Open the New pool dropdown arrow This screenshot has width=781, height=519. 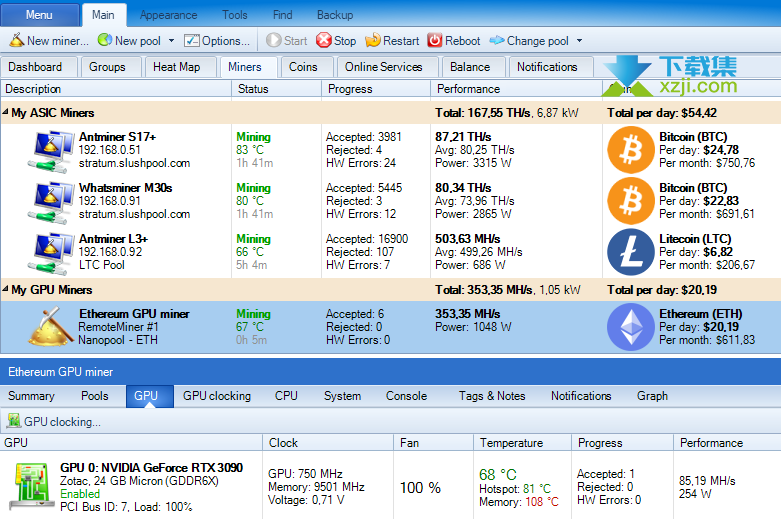[171, 41]
